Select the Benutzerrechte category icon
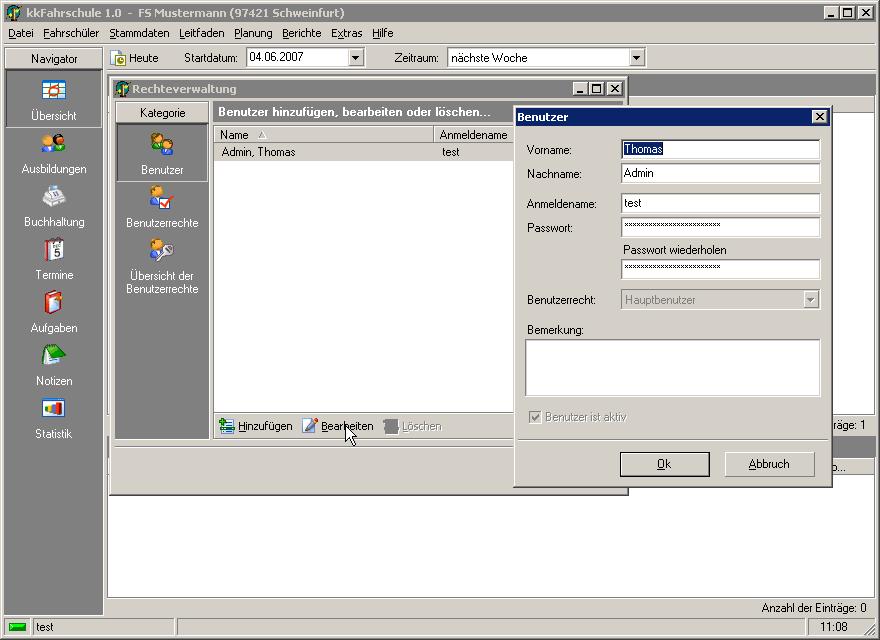 [x=162, y=199]
